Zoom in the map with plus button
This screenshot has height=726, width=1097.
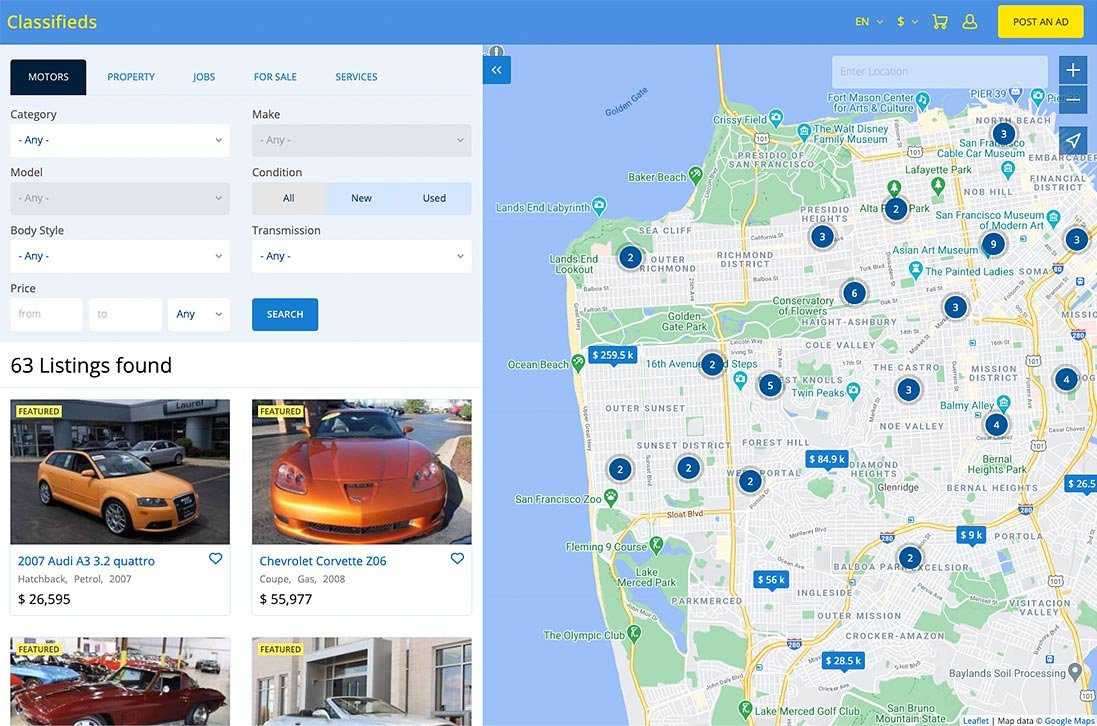pos(1073,70)
